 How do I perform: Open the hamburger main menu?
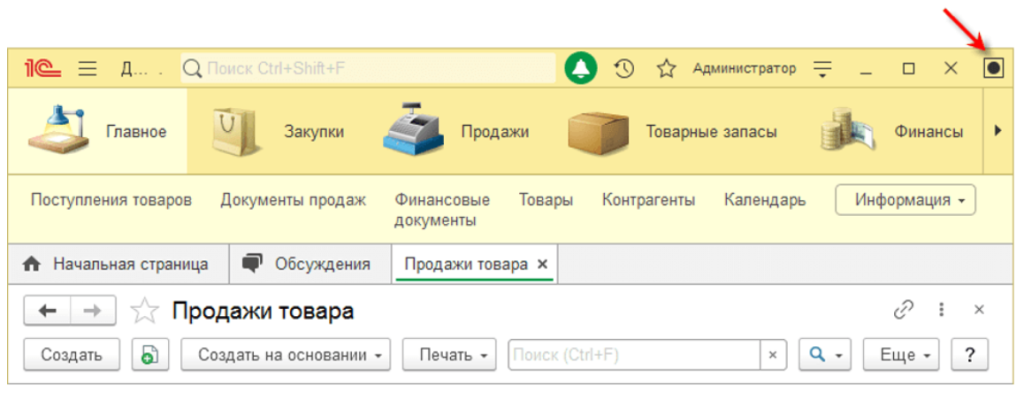pyautogui.click(x=88, y=68)
